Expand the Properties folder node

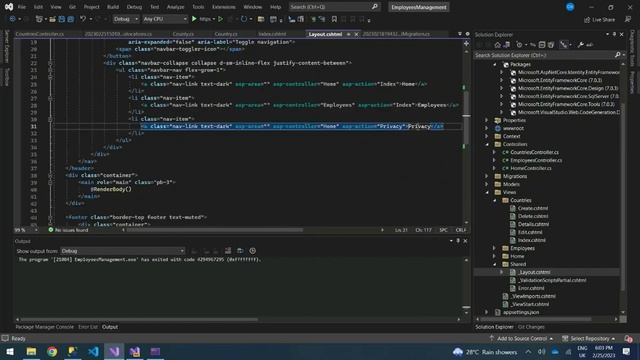pyautogui.click(x=487, y=120)
